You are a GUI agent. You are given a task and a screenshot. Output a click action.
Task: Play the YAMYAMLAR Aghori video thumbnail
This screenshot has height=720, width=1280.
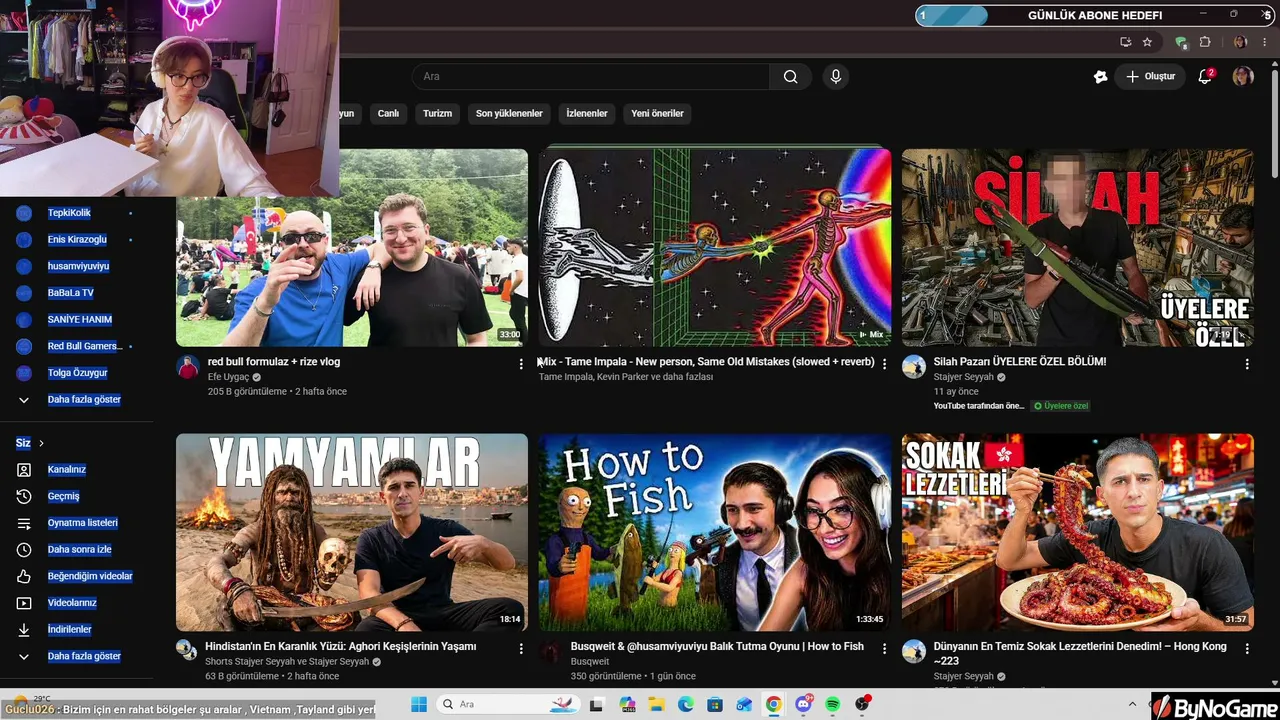coord(352,532)
